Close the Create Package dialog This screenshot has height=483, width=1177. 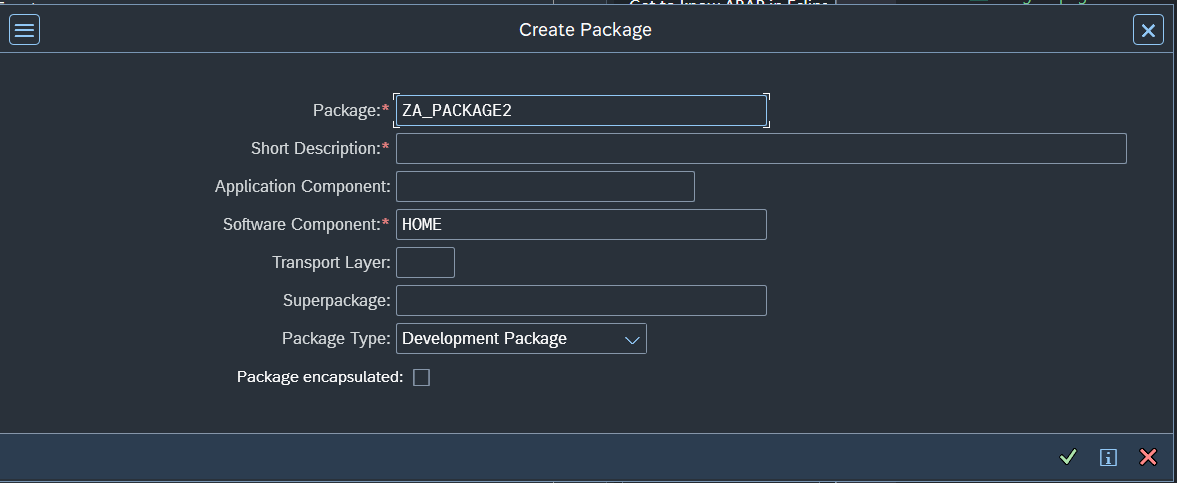click(x=1148, y=31)
